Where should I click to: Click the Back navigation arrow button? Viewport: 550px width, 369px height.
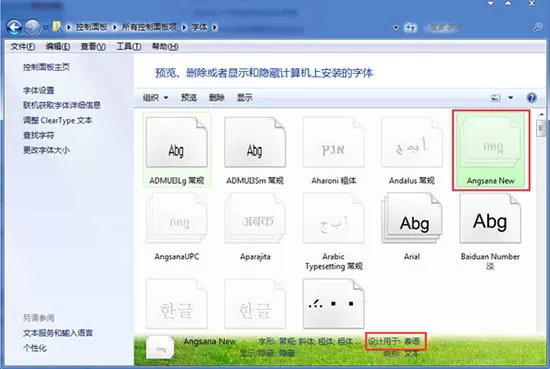pyautogui.click(x=14, y=27)
